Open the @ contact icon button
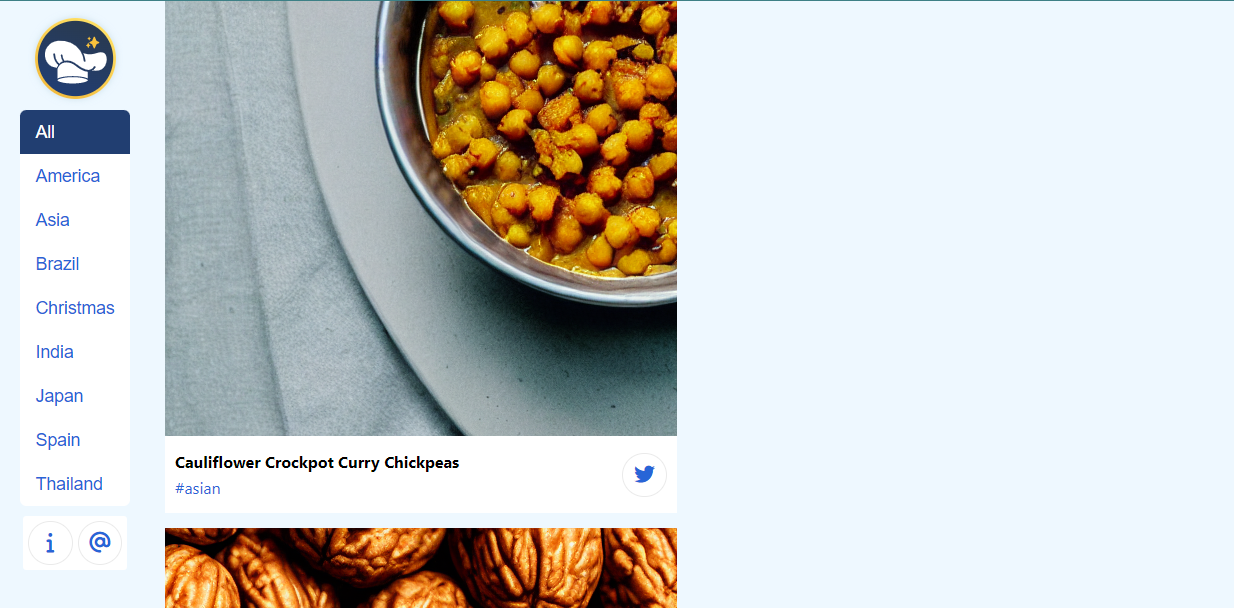Viewport: 1234px width, 608px height. coord(100,543)
